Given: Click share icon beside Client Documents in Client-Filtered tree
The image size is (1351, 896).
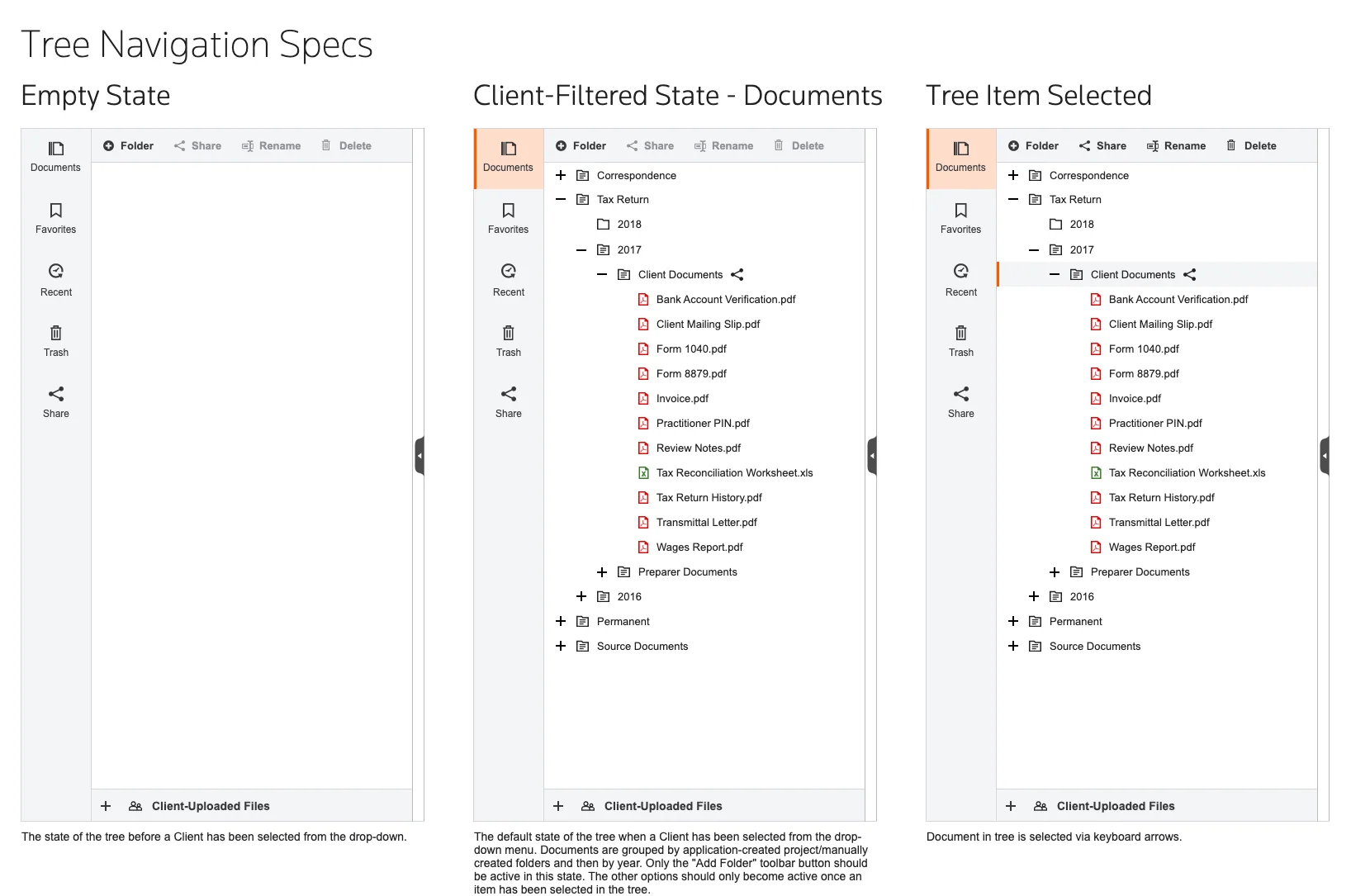Looking at the screenshot, I should coord(737,274).
